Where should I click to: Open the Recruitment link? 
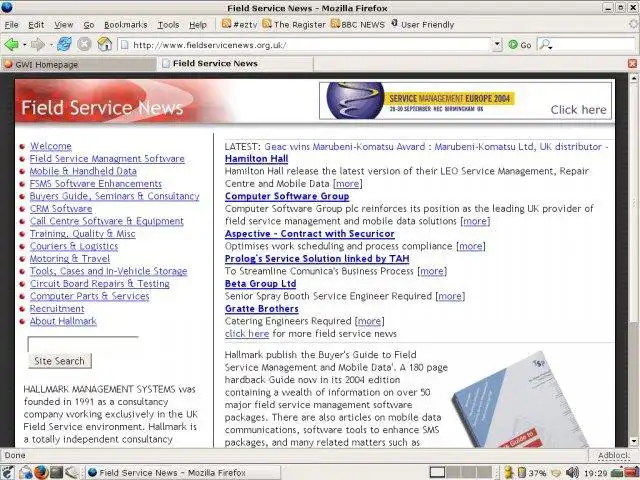click(x=57, y=309)
